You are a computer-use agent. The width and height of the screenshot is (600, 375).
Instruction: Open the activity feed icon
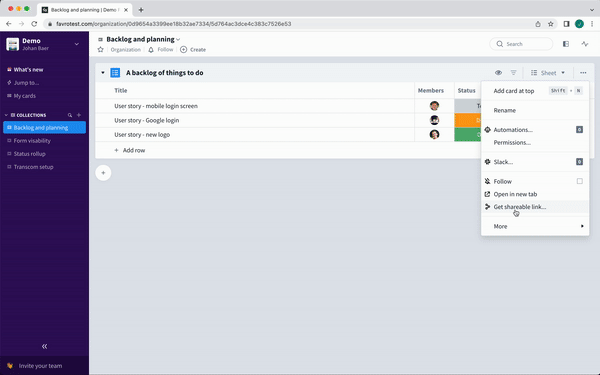585,44
